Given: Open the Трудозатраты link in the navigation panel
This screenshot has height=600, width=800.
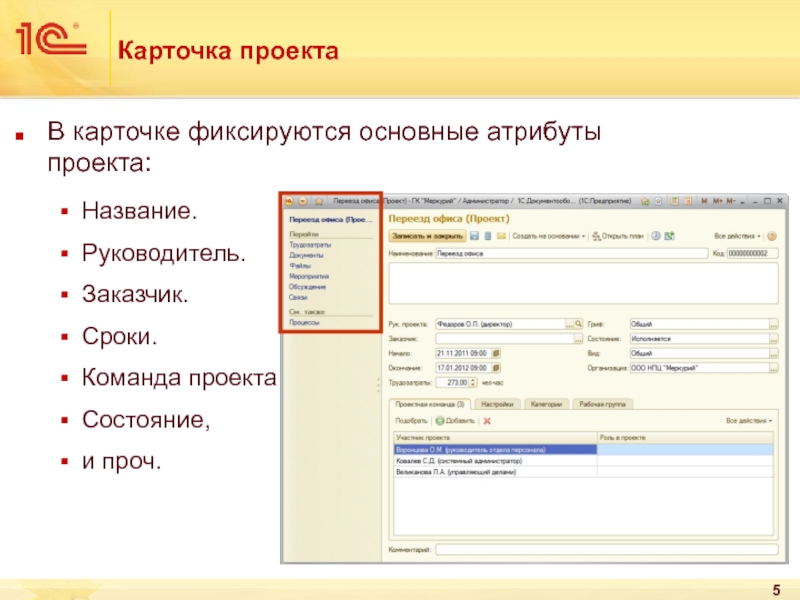Looking at the screenshot, I should coord(311,244).
